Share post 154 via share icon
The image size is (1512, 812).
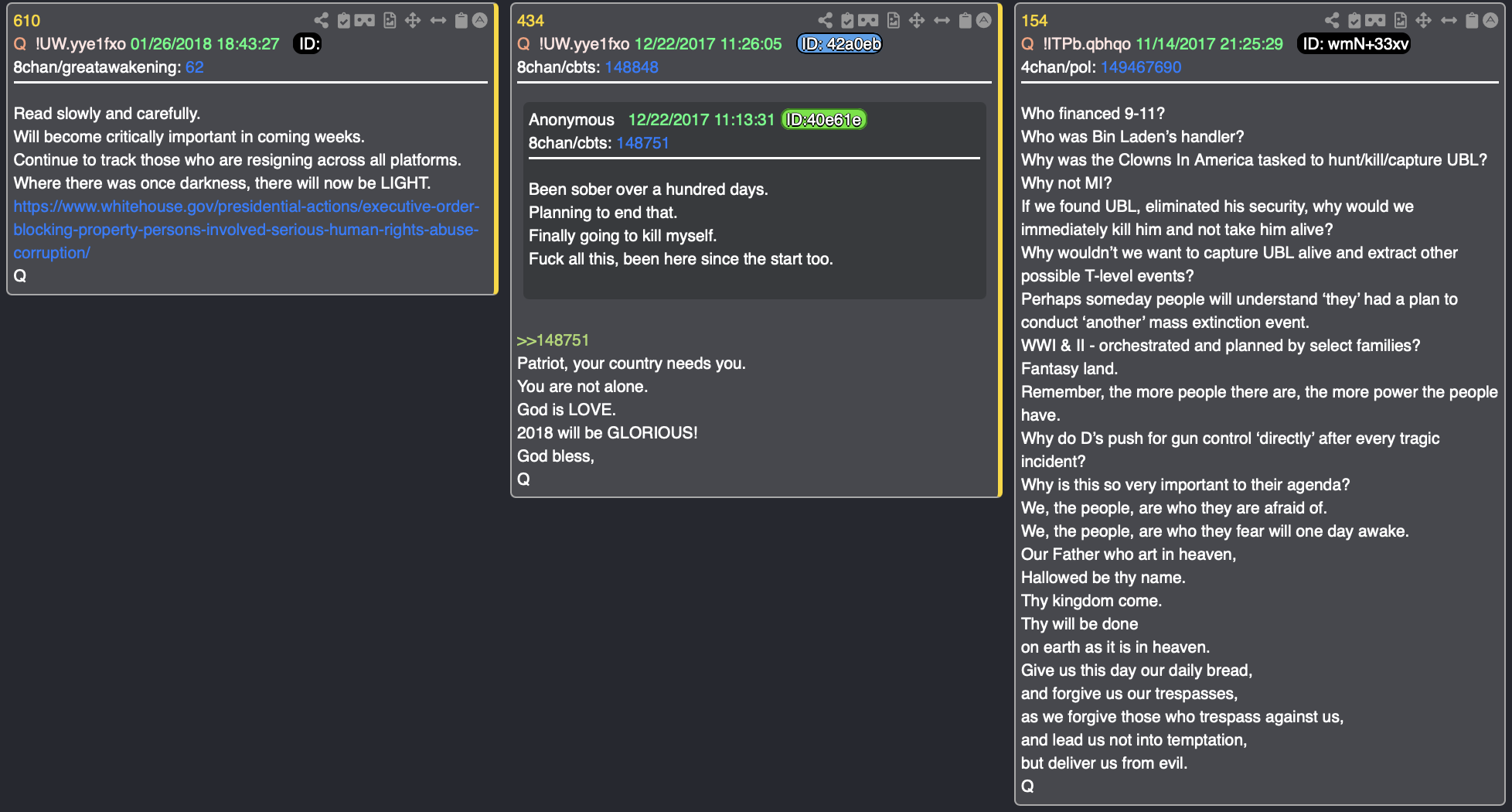pyautogui.click(x=1332, y=21)
